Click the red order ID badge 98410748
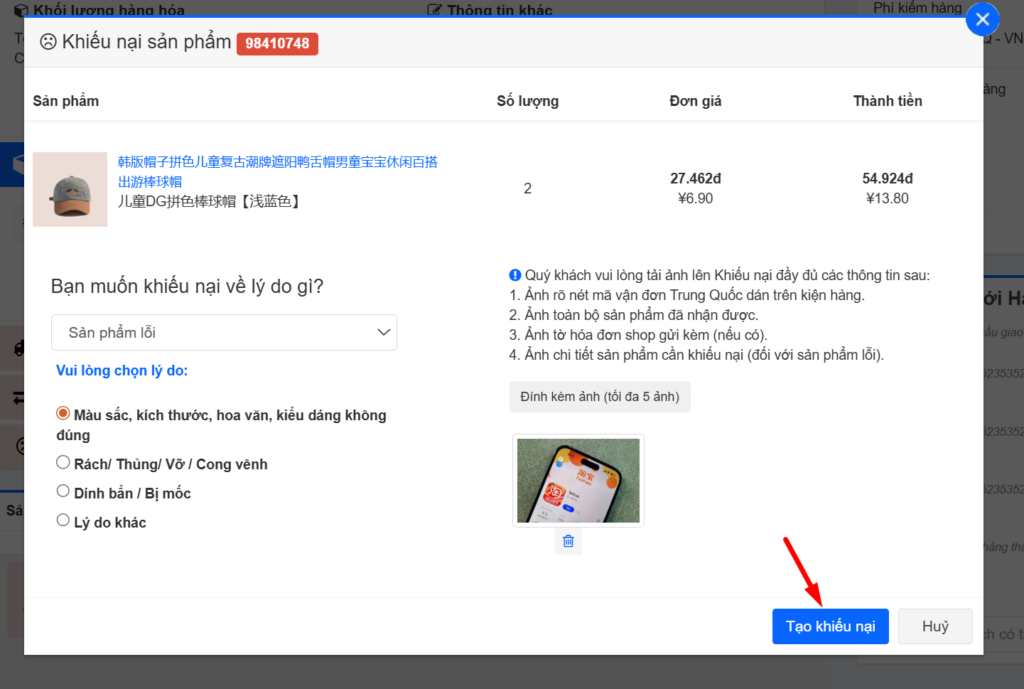The height and width of the screenshot is (689, 1024). point(277,43)
